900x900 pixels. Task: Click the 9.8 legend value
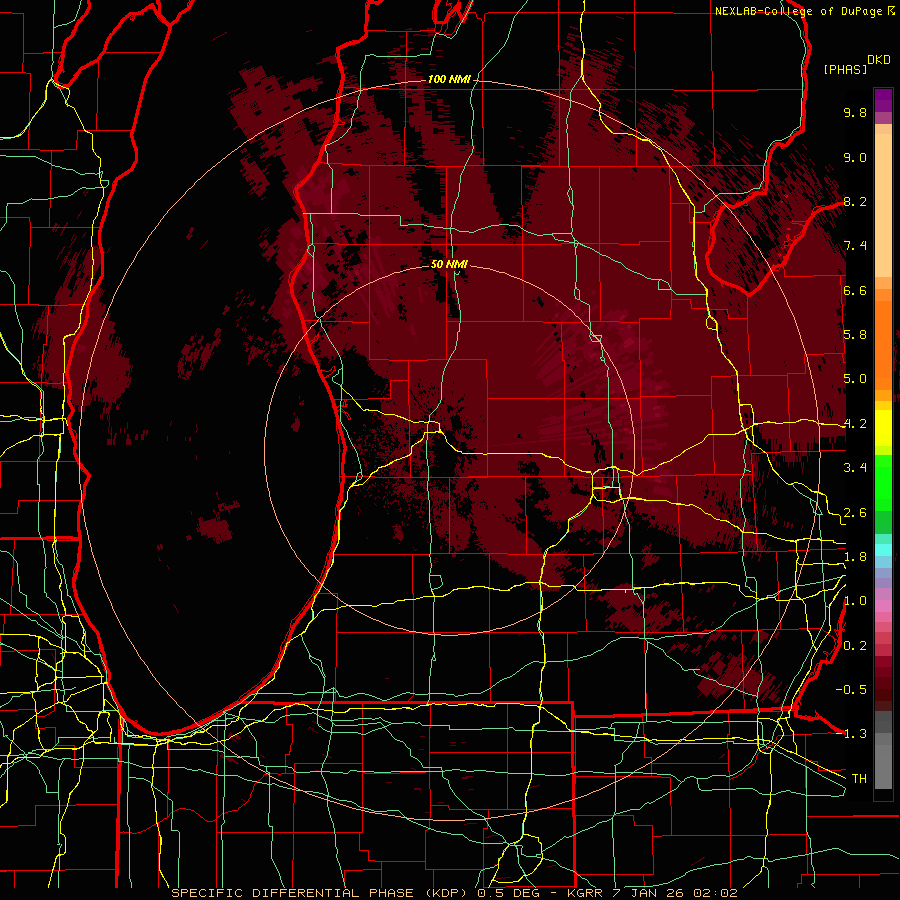(855, 112)
